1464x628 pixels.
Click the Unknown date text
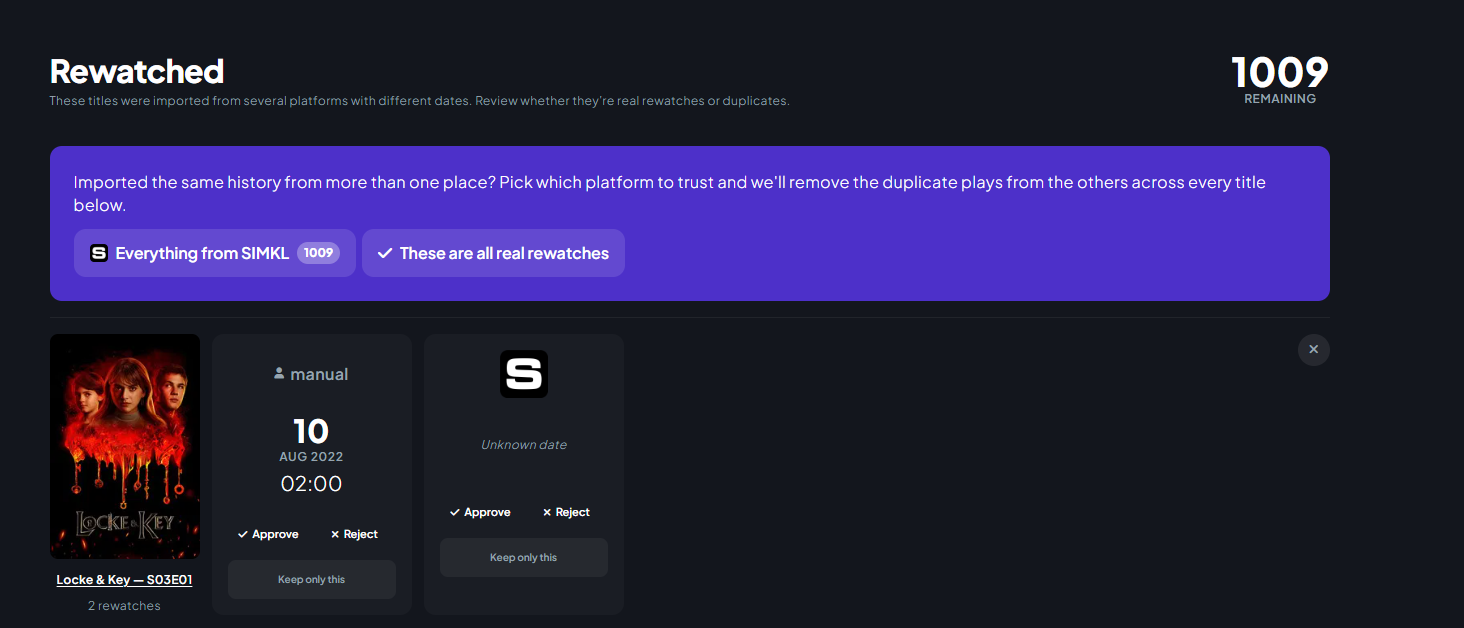click(524, 445)
